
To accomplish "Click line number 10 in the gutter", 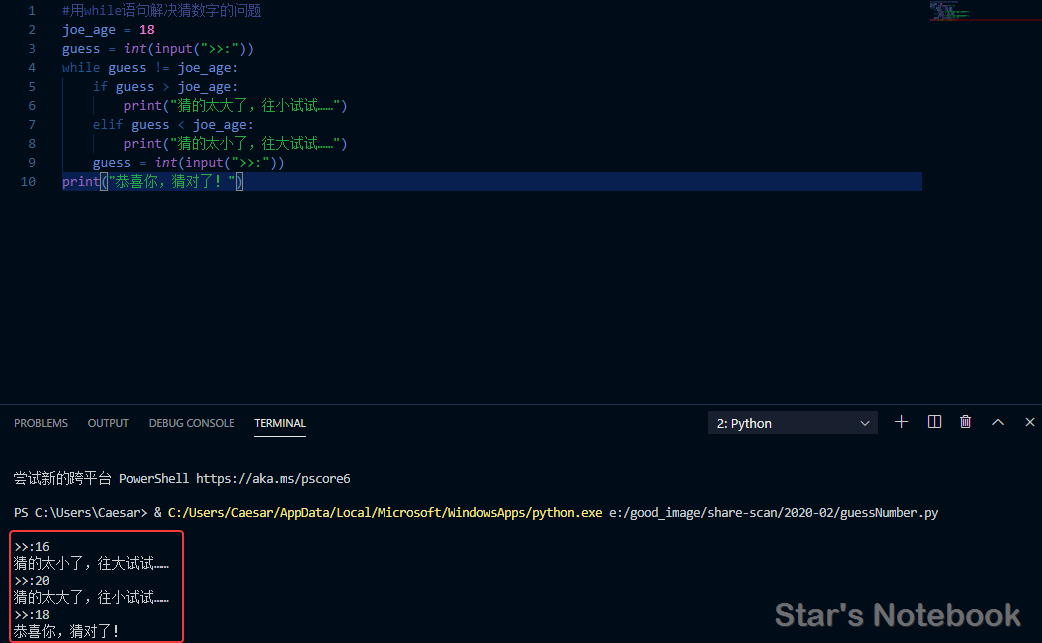I will click(28, 181).
